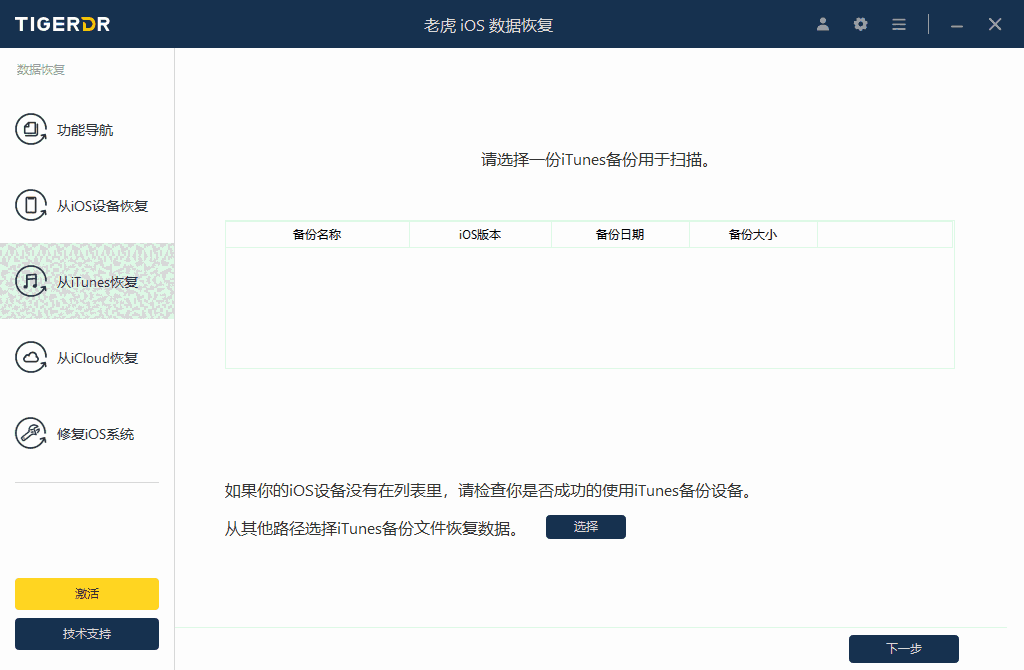Viewport: 1024px width, 670px height.
Task: Click the 下一步 next button
Action: click(903, 648)
